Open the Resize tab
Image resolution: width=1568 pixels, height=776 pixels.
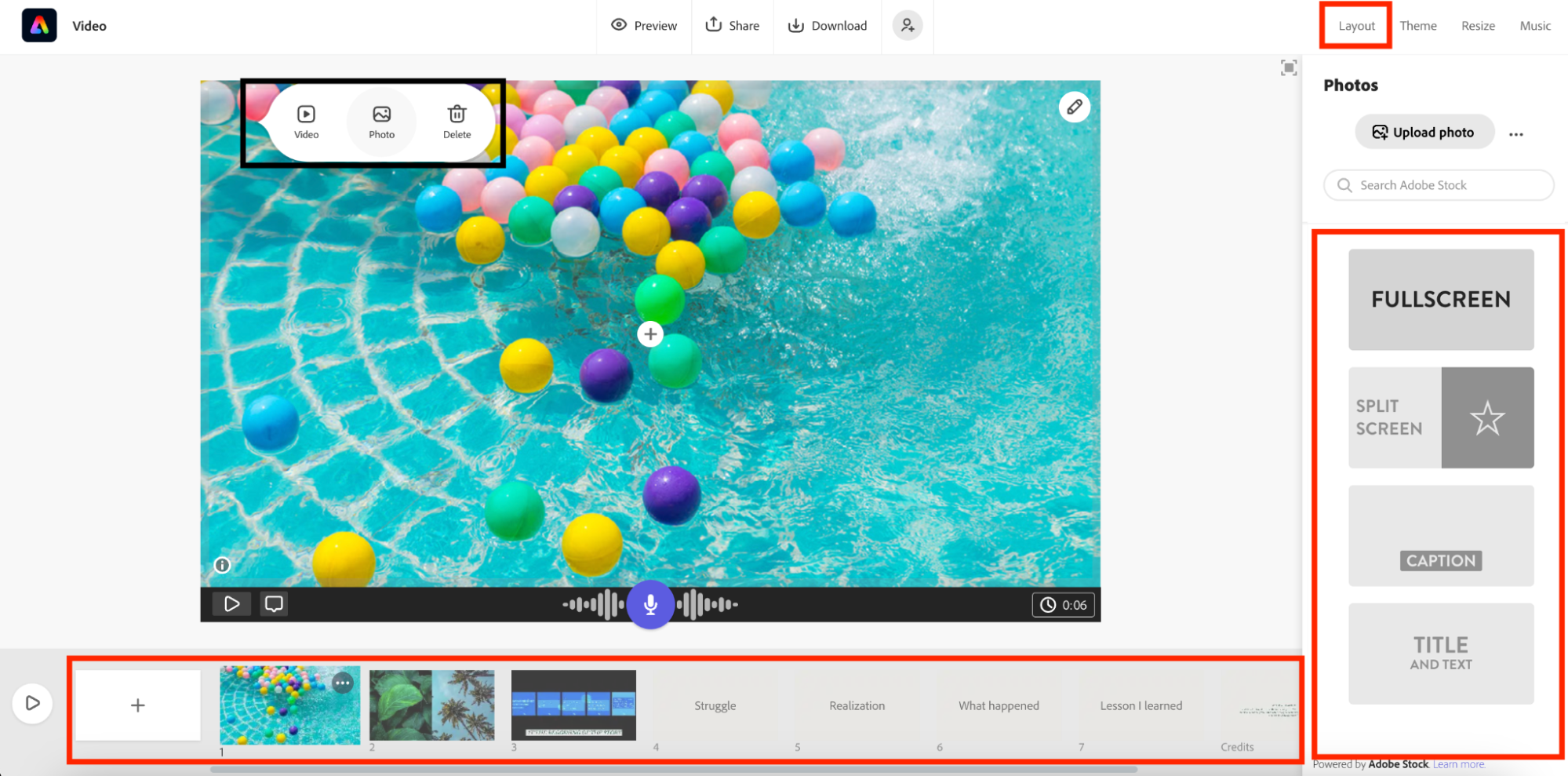[x=1478, y=26]
